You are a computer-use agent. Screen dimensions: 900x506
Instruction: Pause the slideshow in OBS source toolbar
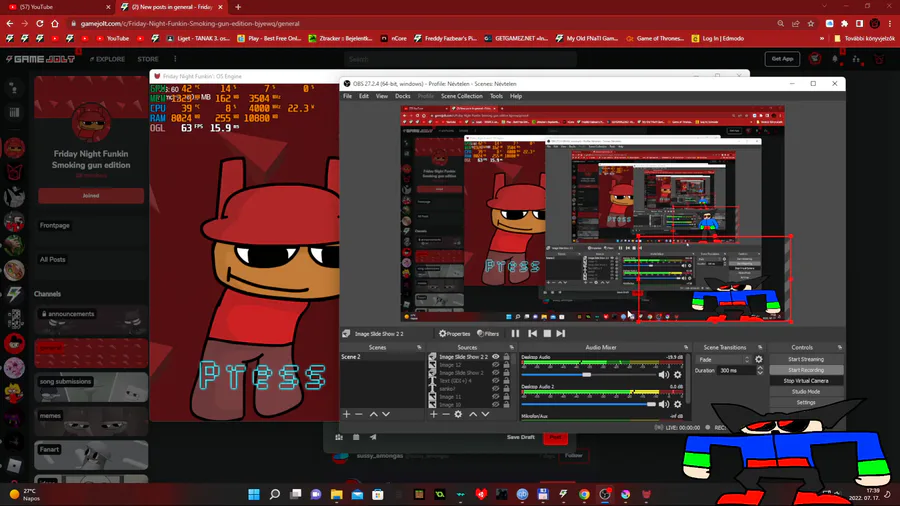[x=515, y=333]
